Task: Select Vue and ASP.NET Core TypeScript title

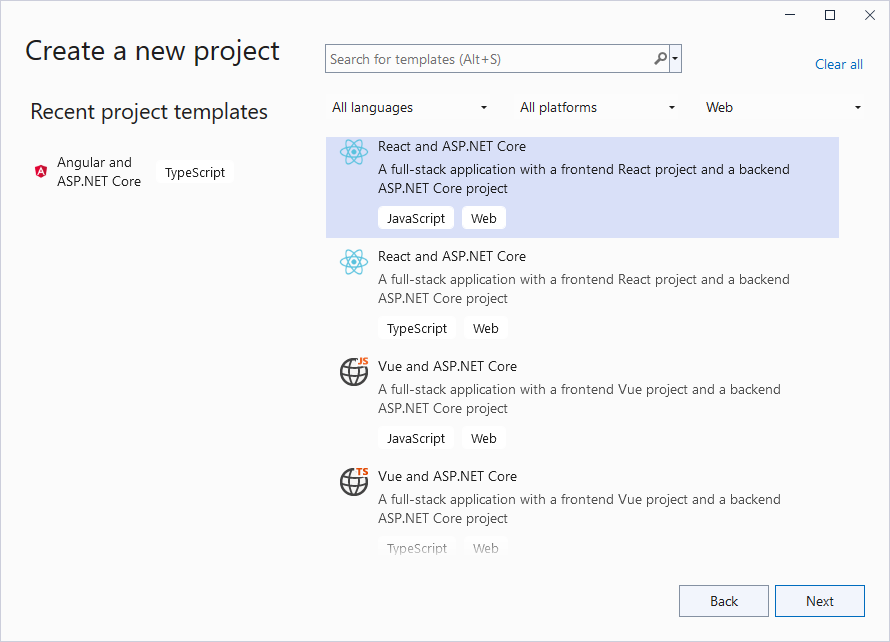Action: click(447, 476)
